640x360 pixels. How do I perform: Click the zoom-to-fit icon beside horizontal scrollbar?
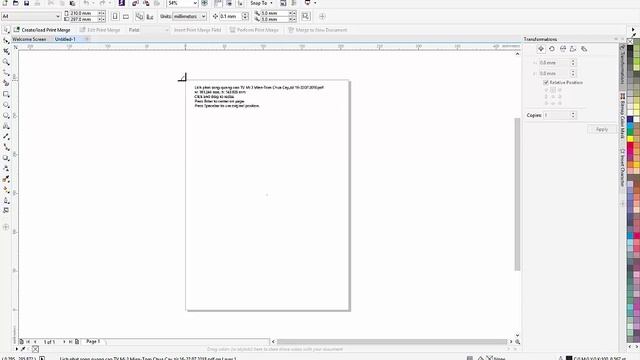pos(518,342)
